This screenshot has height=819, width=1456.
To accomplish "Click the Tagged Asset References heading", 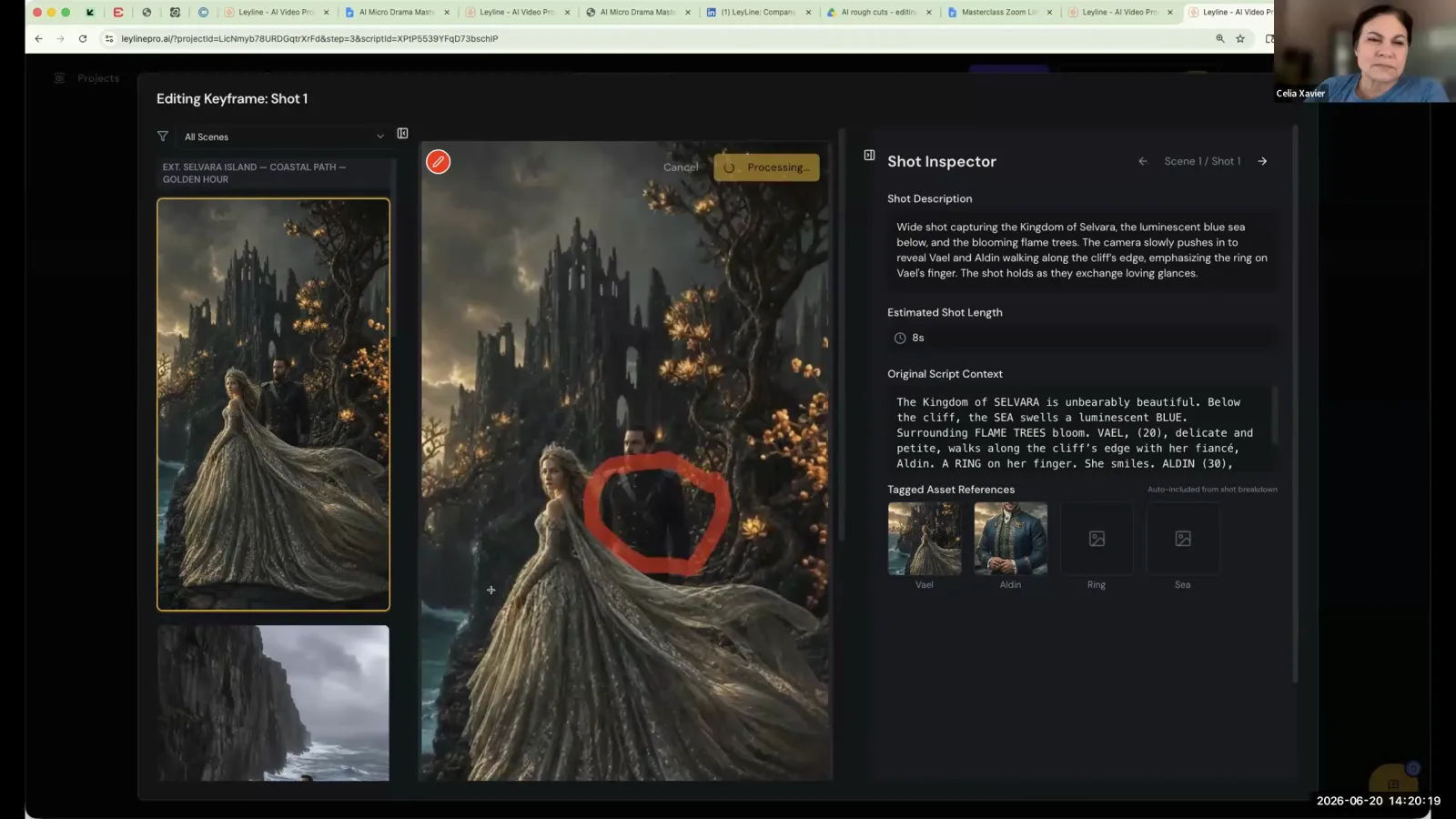I will 951,490.
